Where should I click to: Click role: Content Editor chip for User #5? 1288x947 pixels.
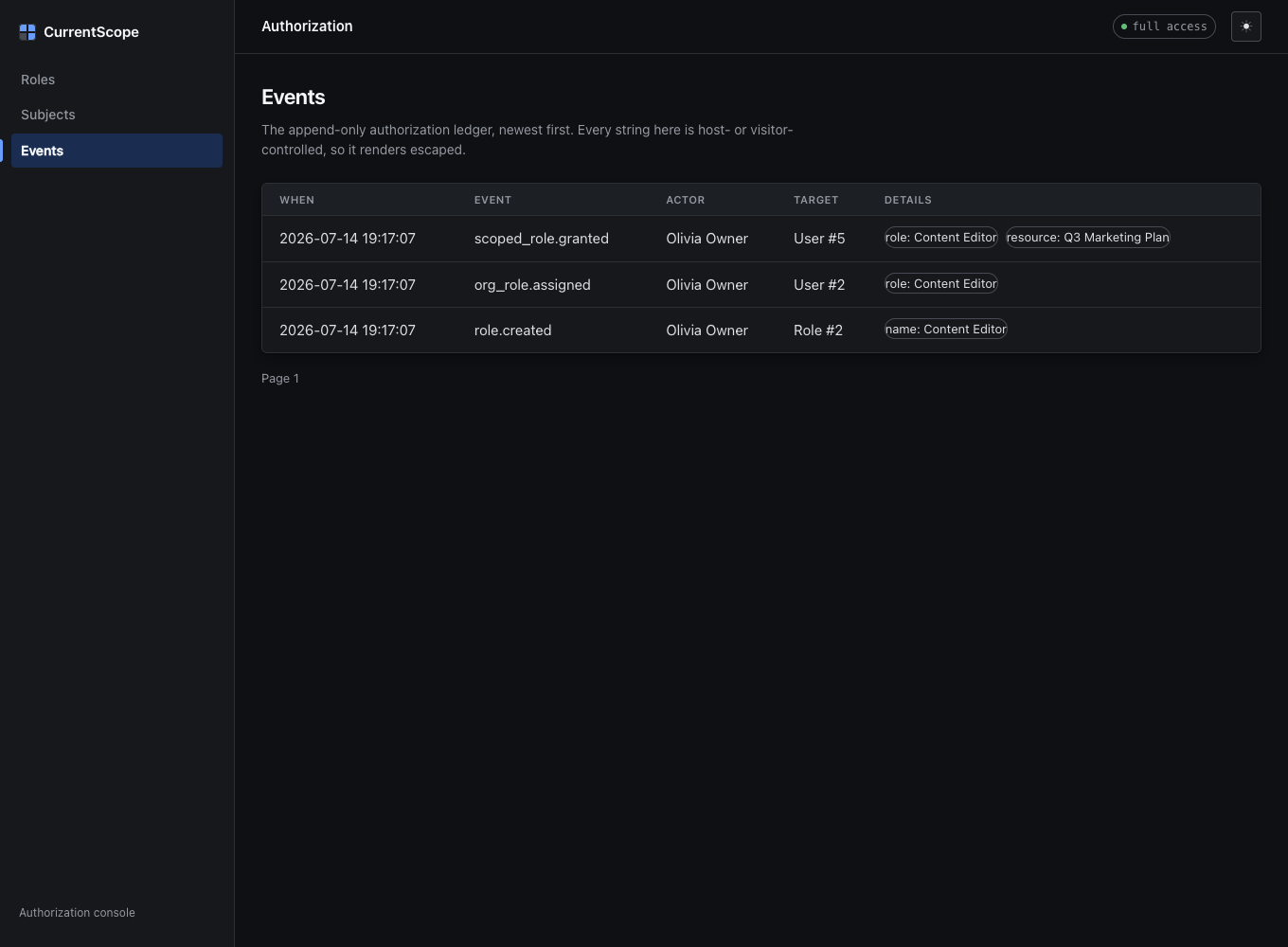click(941, 238)
